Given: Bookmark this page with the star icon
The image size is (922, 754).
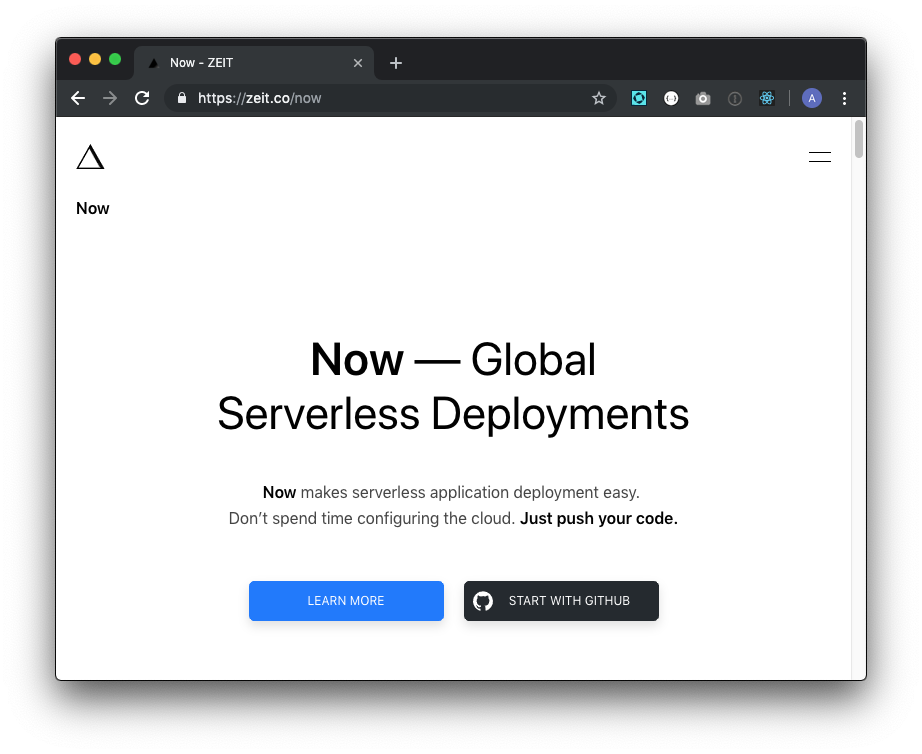Looking at the screenshot, I should click(599, 98).
